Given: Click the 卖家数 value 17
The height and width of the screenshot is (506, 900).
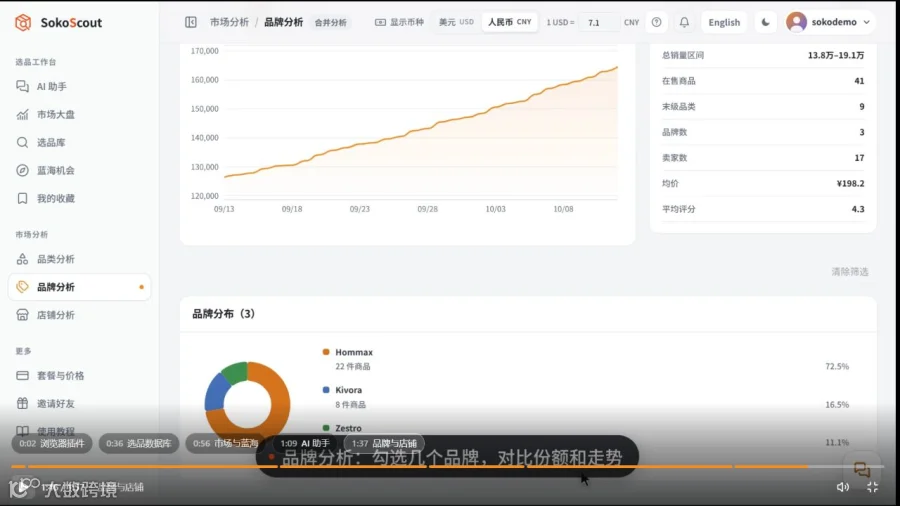Looking at the screenshot, I should click(x=859, y=158).
